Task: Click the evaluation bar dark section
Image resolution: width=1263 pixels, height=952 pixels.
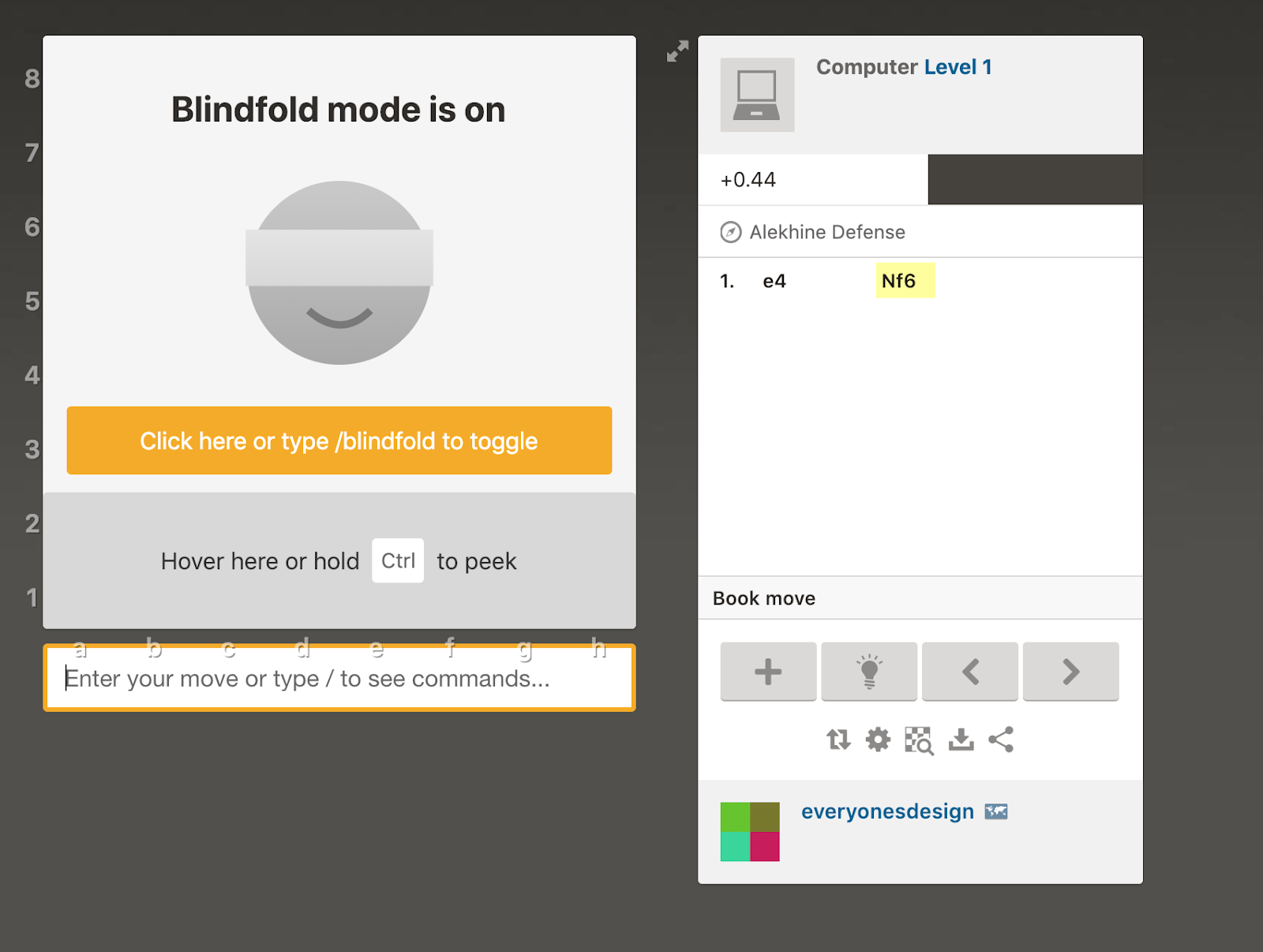Action: pyautogui.click(x=1036, y=180)
